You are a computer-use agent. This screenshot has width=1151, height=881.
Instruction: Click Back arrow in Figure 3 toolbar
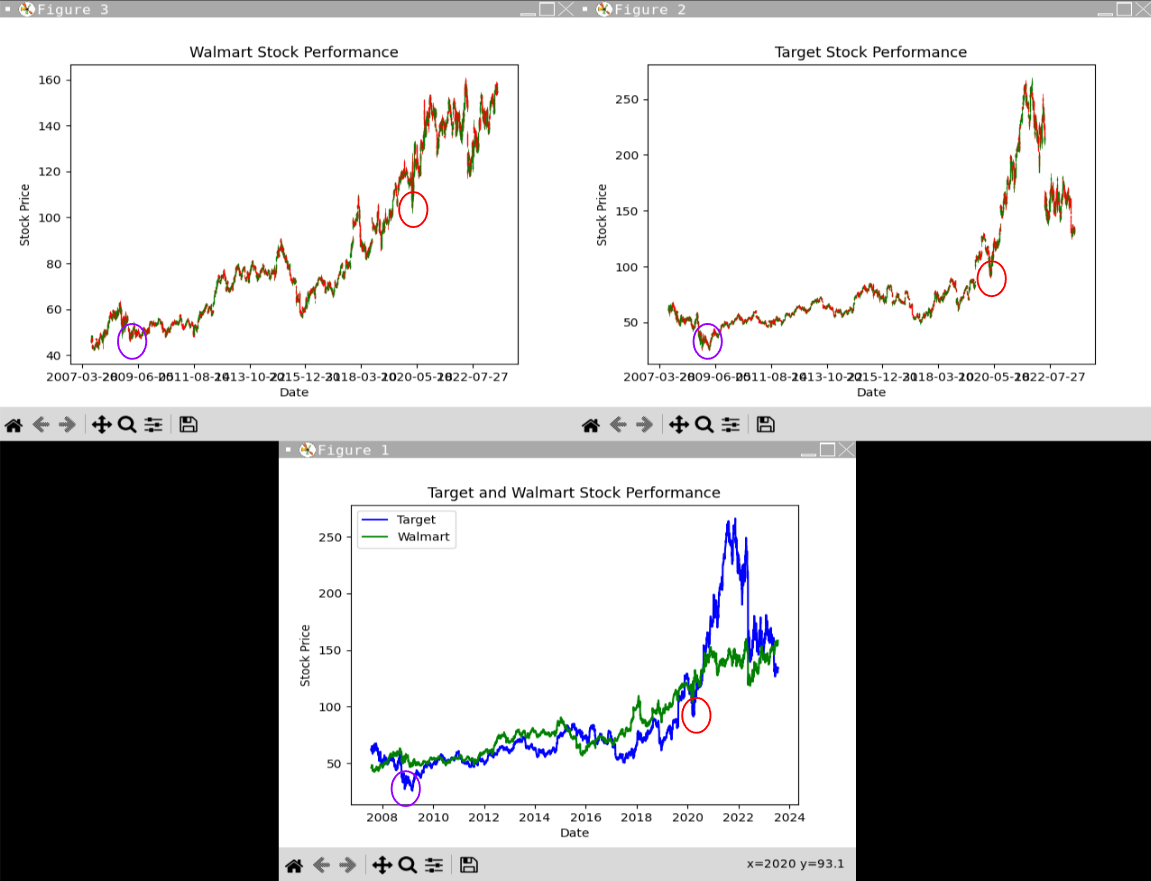point(41,424)
